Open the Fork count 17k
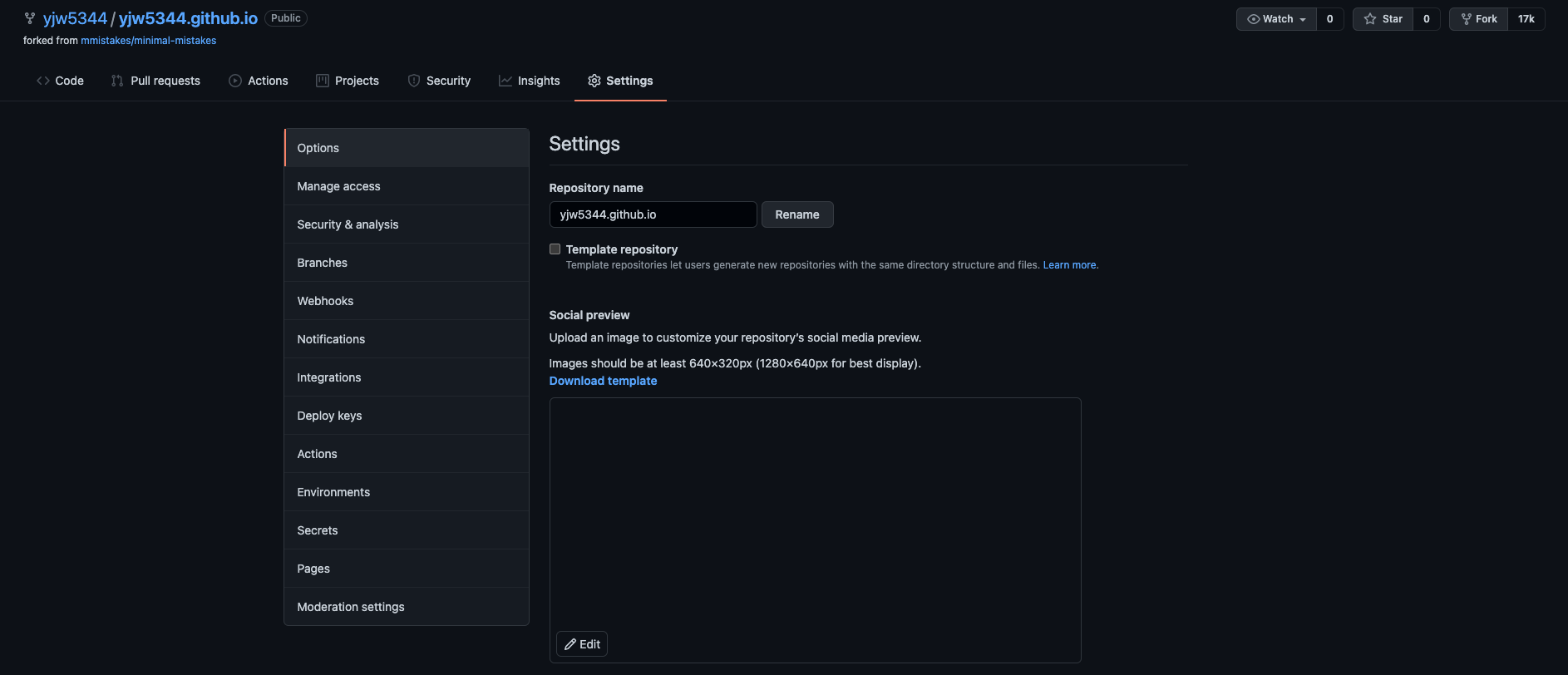This screenshot has width=1568, height=675. (1526, 19)
